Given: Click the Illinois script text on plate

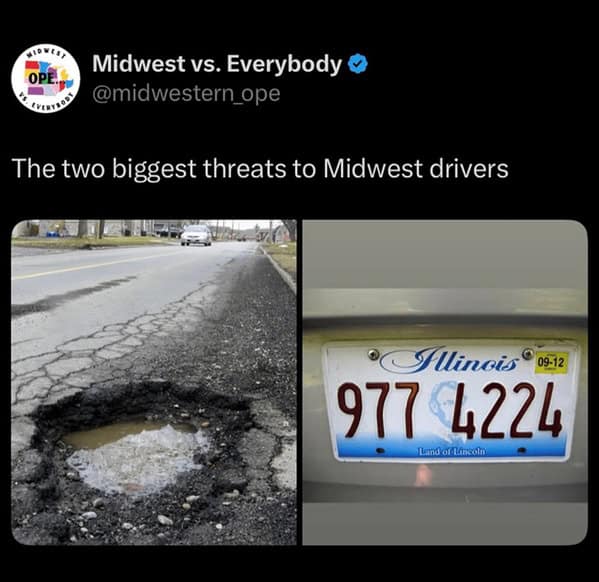Looking at the screenshot, I should coord(450,361).
